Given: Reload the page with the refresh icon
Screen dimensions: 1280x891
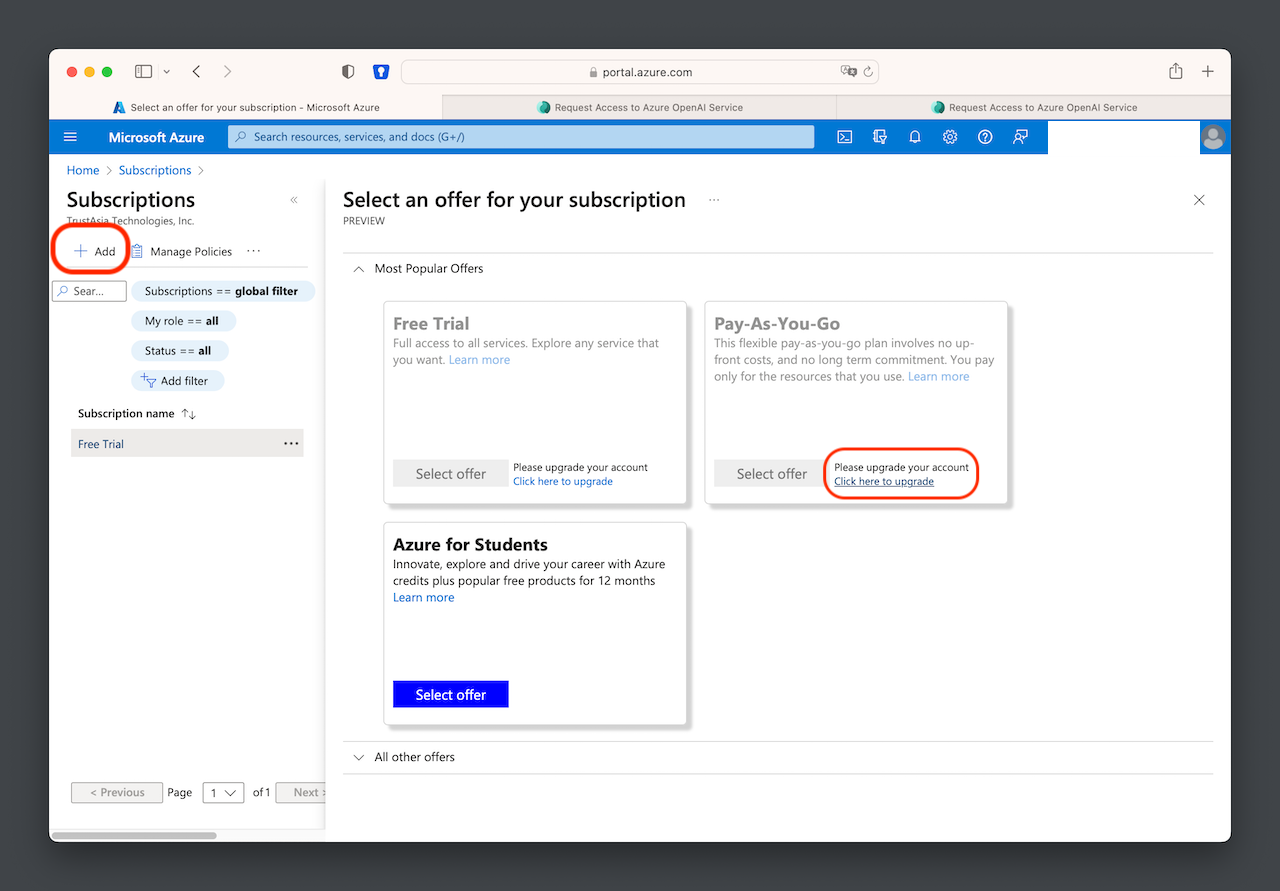Looking at the screenshot, I should 868,72.
